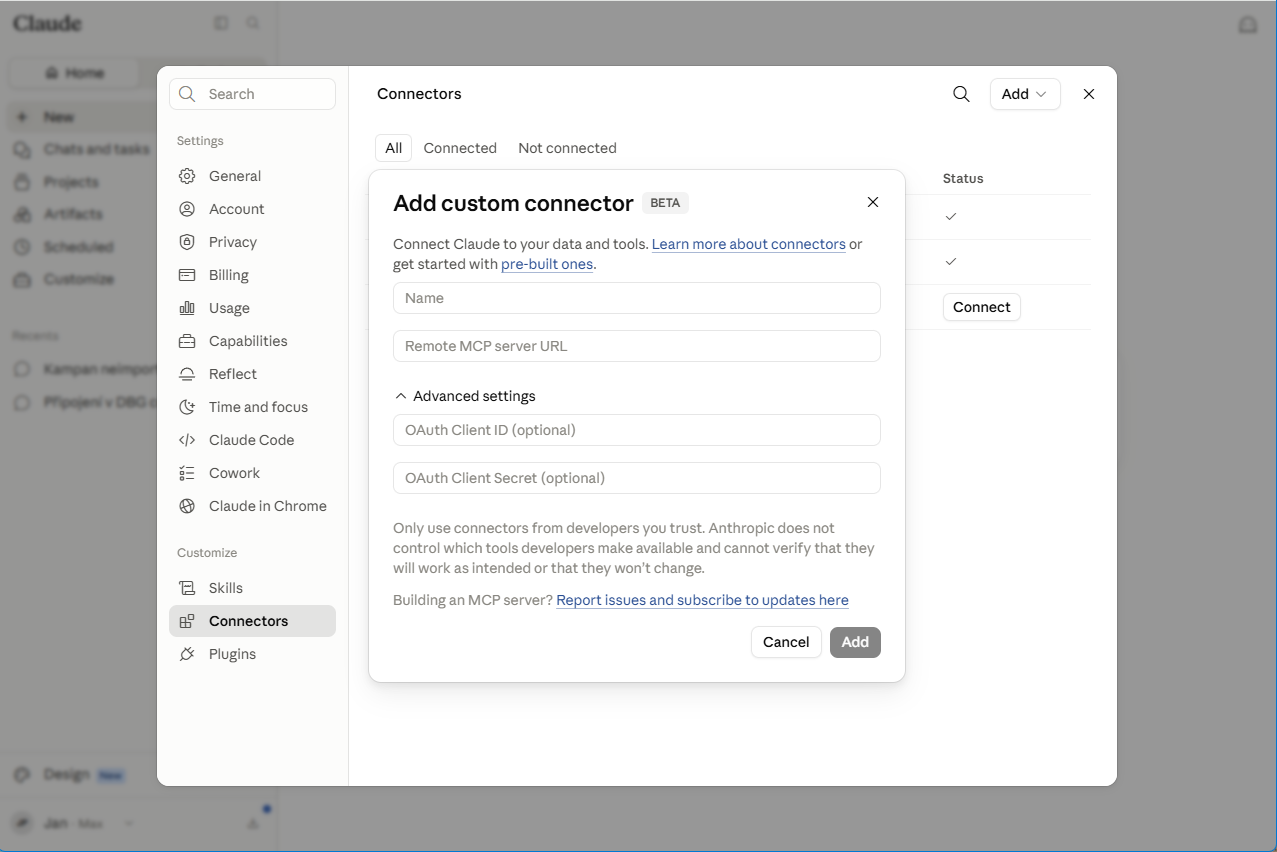Toggle the sidebar panel icon near Claude logo
Screen dimensions: 1277x852
coord(221,23)
